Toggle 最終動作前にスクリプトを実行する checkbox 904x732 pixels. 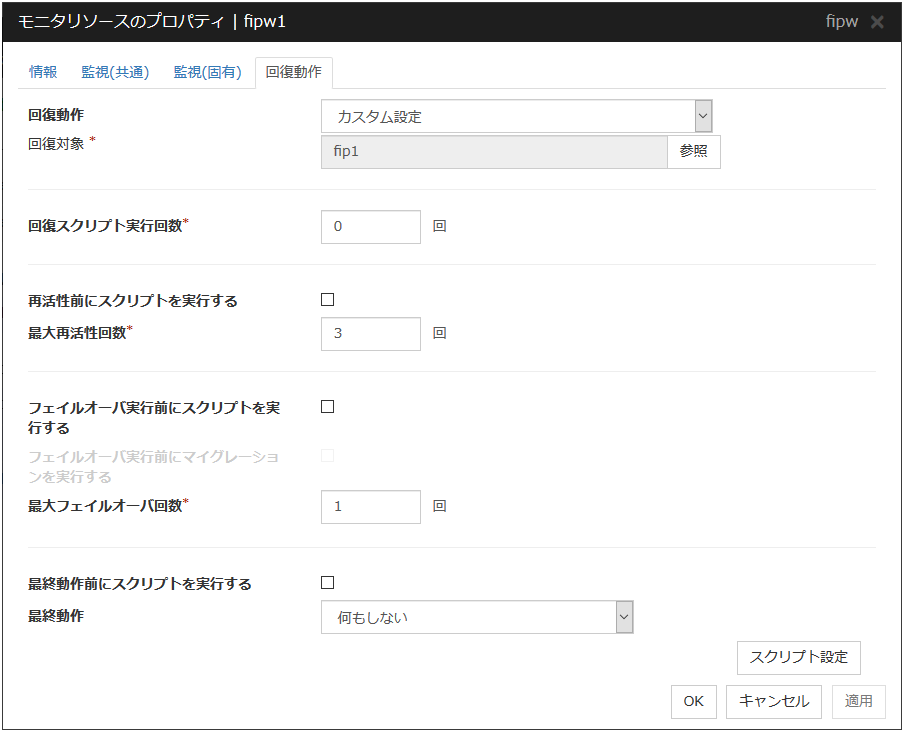pos(327,583)
